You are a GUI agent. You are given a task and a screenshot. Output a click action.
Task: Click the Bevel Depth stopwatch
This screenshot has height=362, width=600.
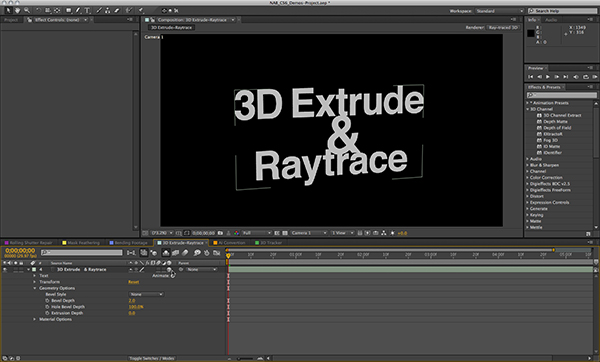(x=47, y=301)
